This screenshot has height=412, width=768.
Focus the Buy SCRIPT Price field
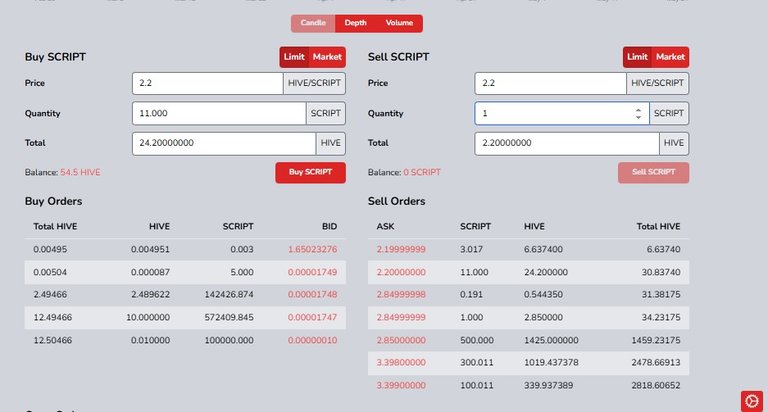(208, 83)
